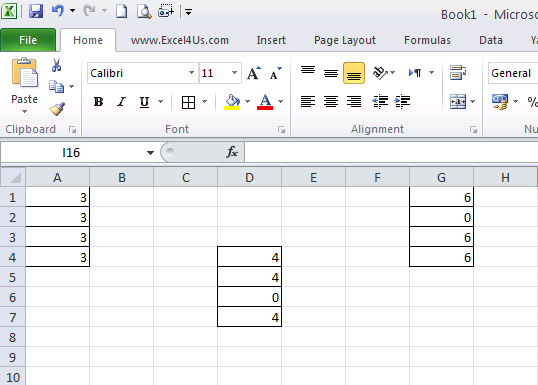Click the Save icon in quick access toolbar
The height and width of the screenshot is (385, 538).
tap(36, 11)
